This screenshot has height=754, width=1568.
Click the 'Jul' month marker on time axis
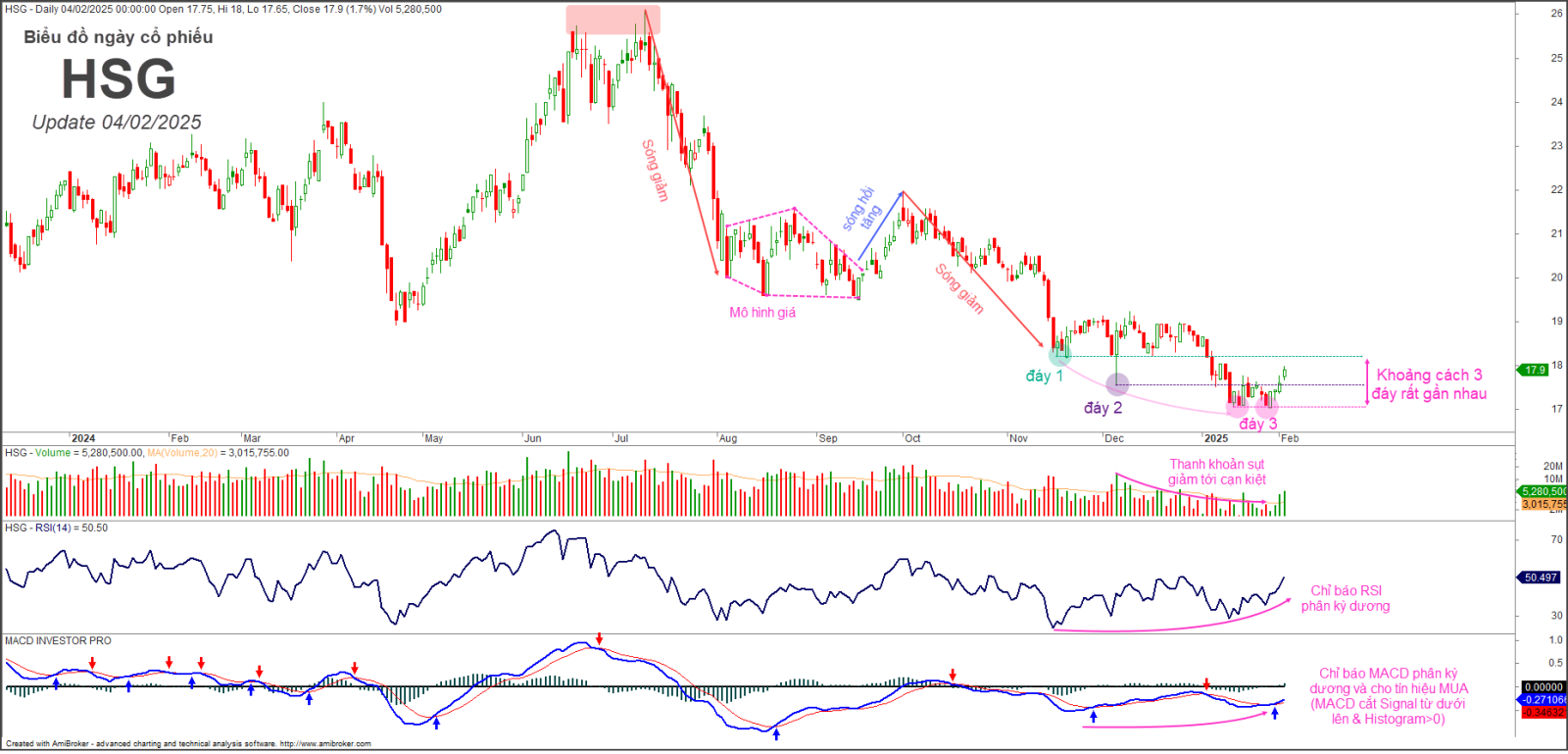pyautogui.click(x=621, y=438)
